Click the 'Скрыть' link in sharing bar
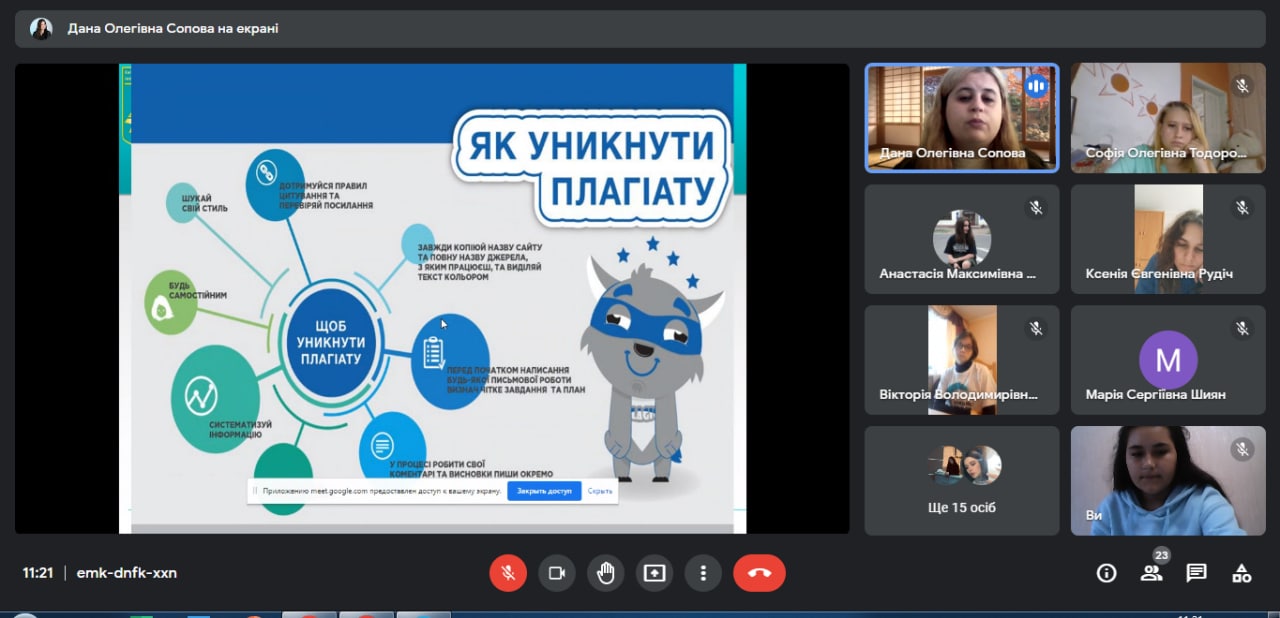 click(600, 491)
